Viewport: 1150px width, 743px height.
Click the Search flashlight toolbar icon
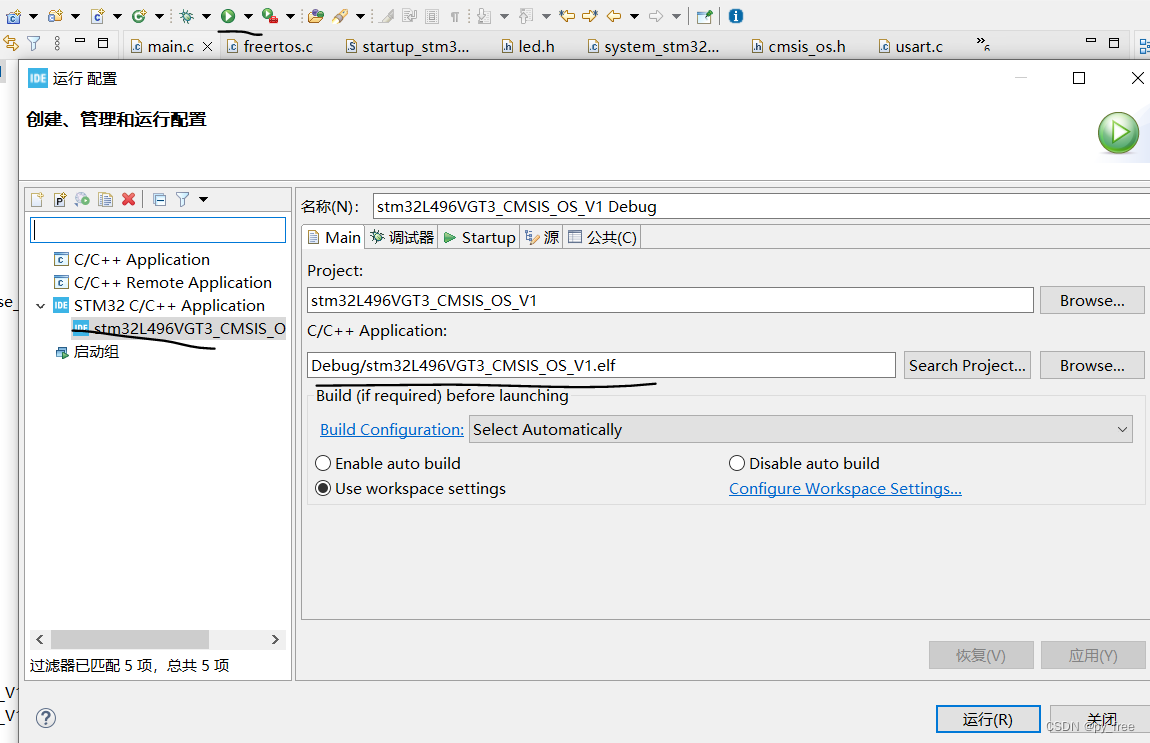[x=340, y=16]
